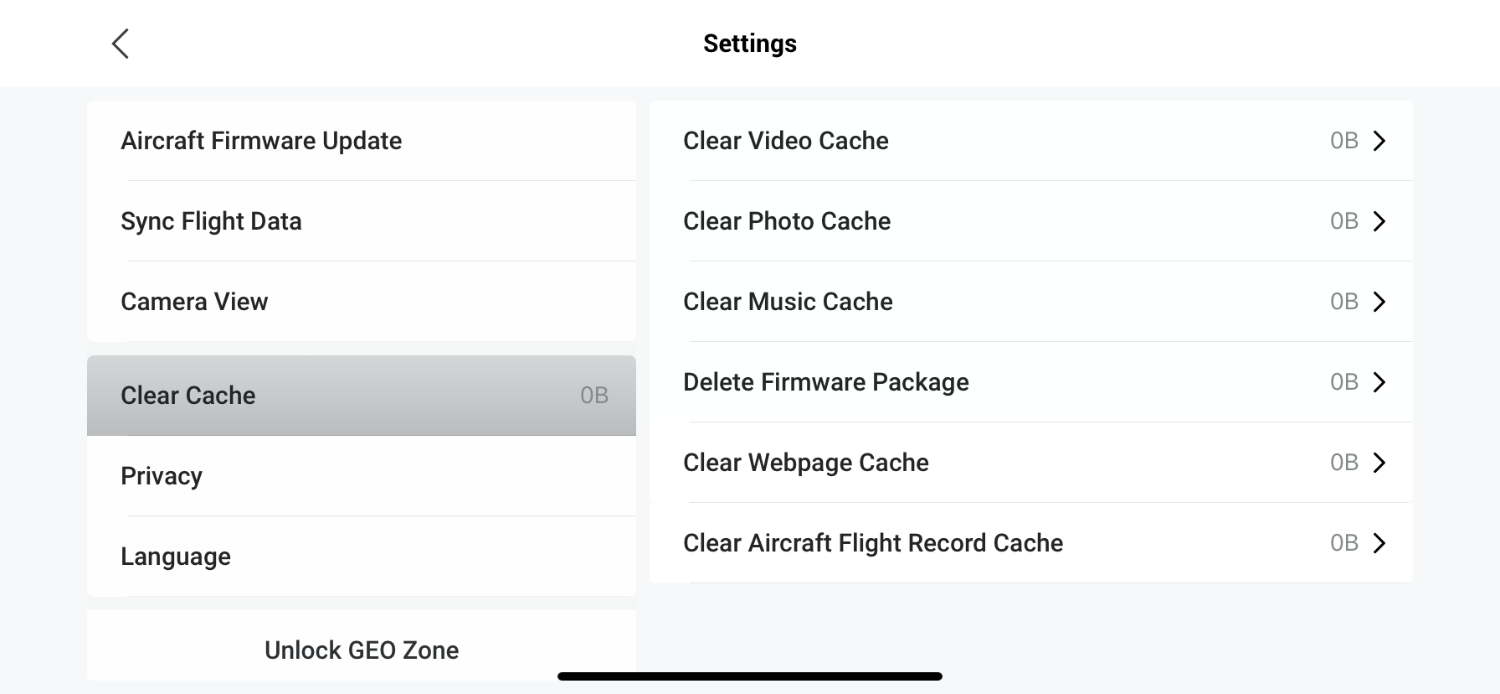Expand the Clear Photo Cache row
The height and width of the screenshot is (694, 1500).
pos(1380,221)
